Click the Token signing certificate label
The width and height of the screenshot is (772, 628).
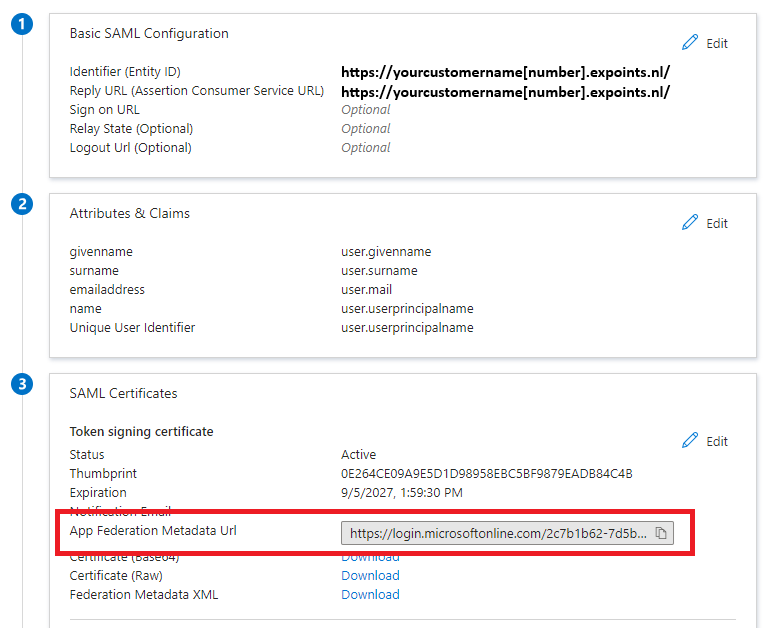[x=141, y=432]
